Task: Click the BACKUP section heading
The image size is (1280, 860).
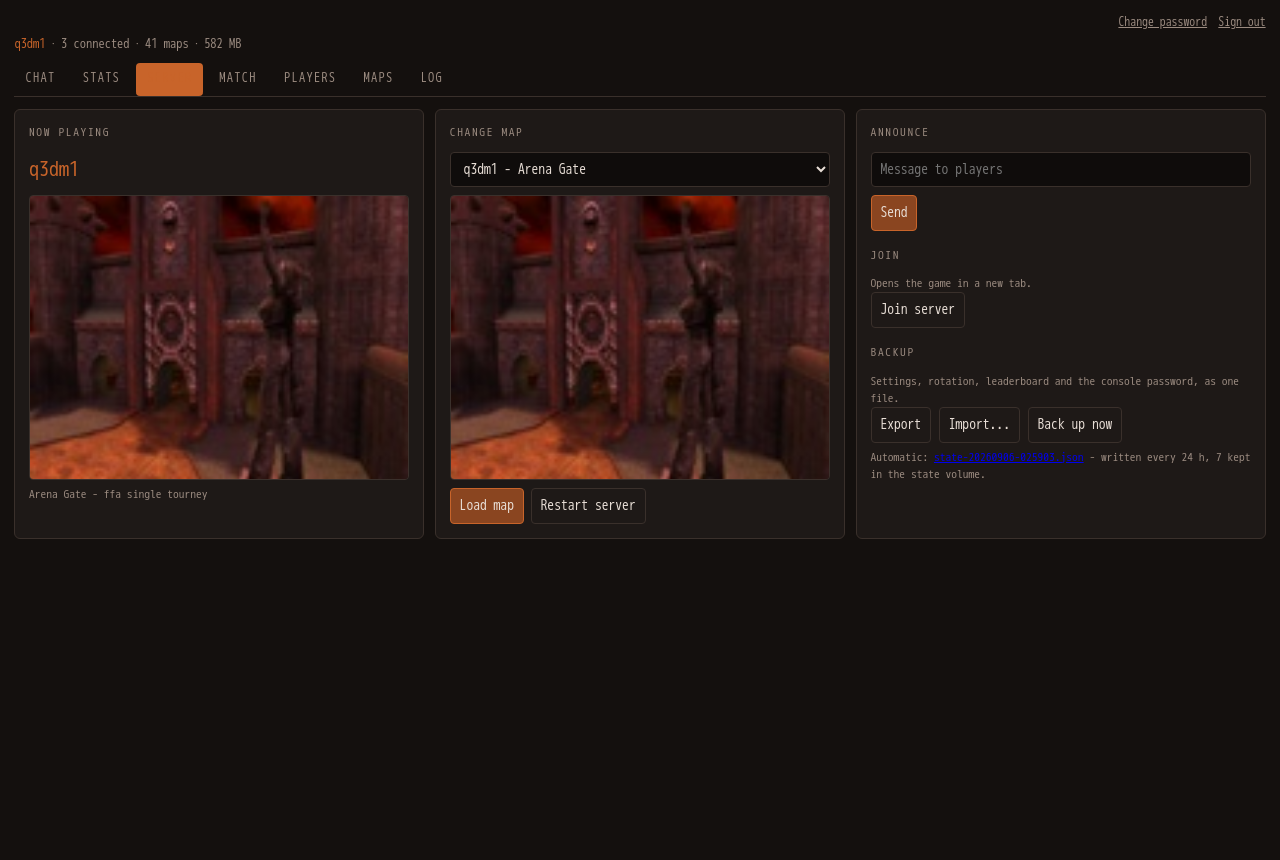Action: pyautogui.click(x=893, y=353)
